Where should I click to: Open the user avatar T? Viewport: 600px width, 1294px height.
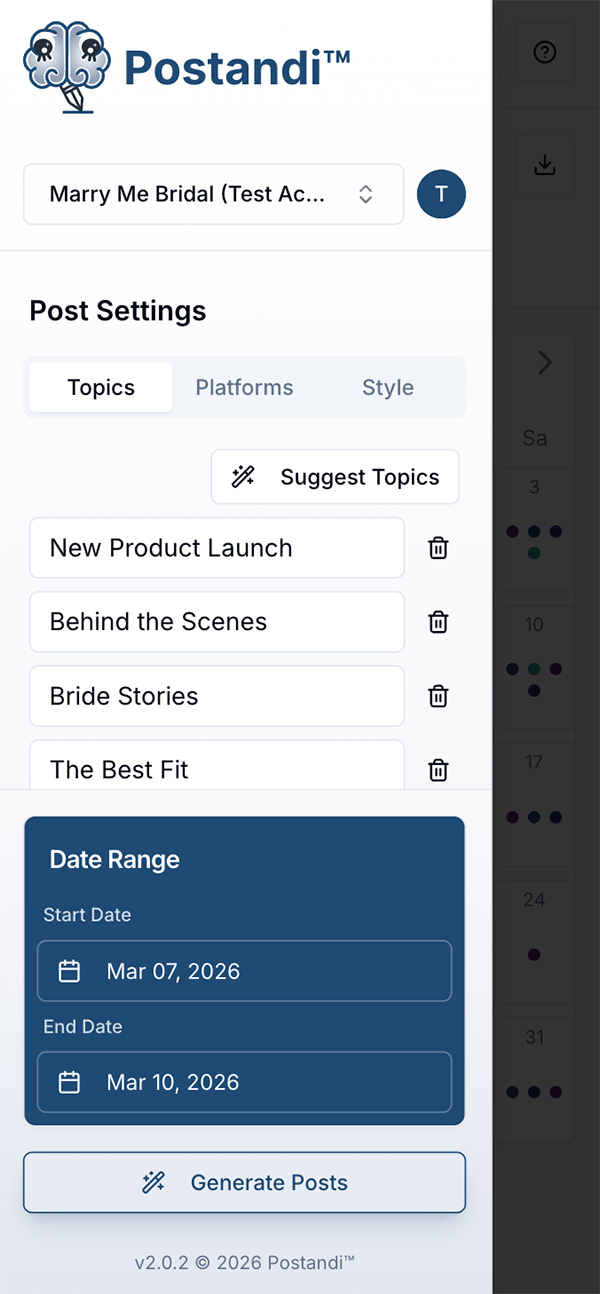pyautogui.click(x=441, y=194)
